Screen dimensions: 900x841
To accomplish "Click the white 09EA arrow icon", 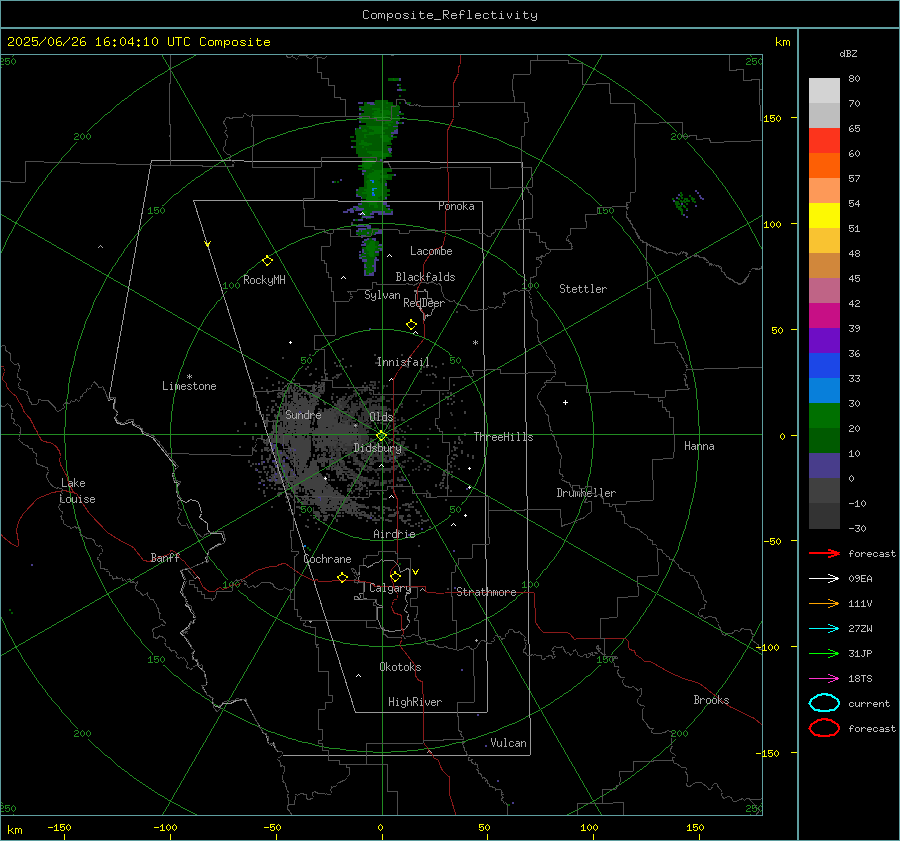I will (x=824, y=579).
